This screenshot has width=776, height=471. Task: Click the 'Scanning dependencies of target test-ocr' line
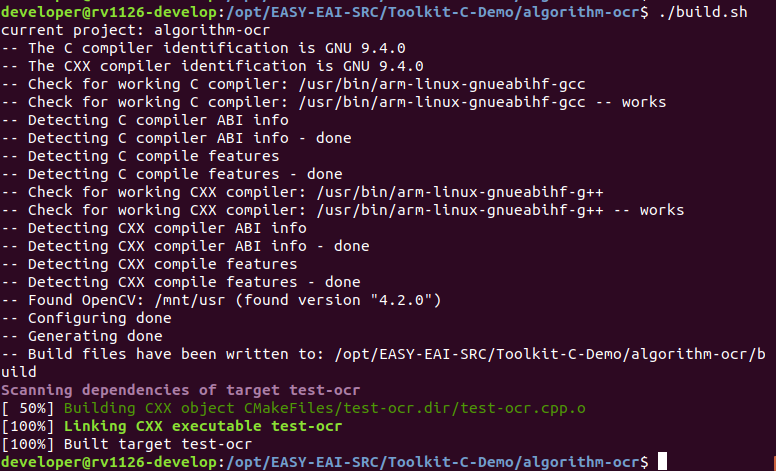pyautogui.click(x=181, y=390)
